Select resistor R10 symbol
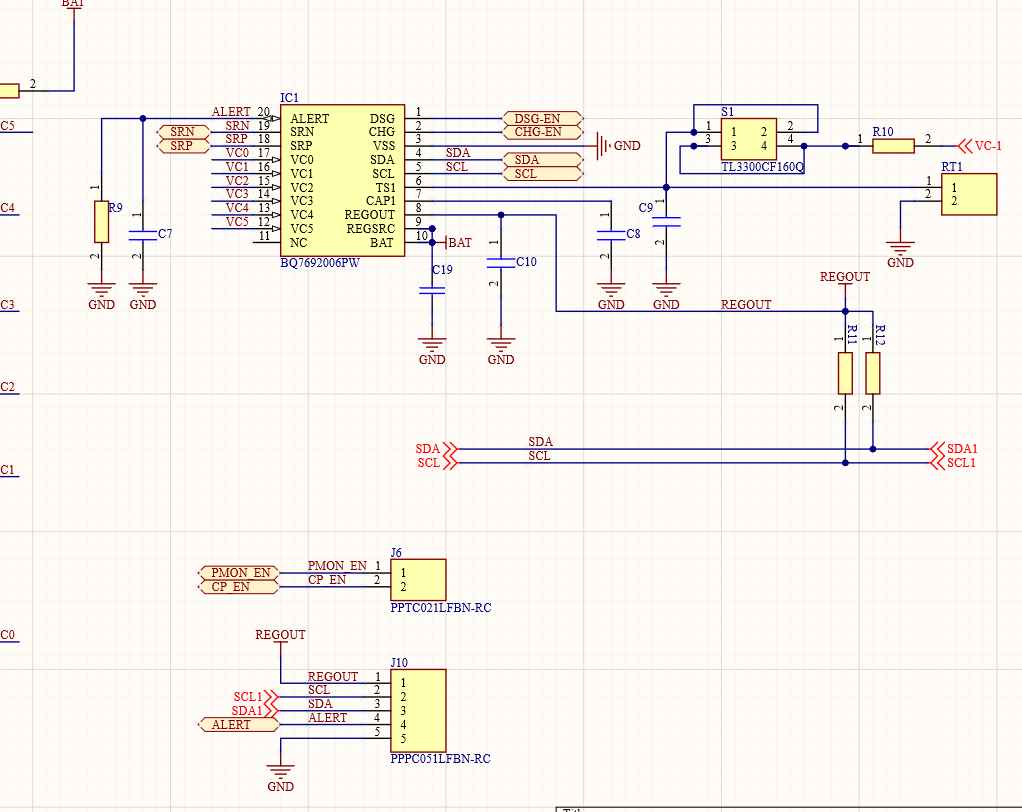The image size is (1022, 812). [x=893, y=146]
